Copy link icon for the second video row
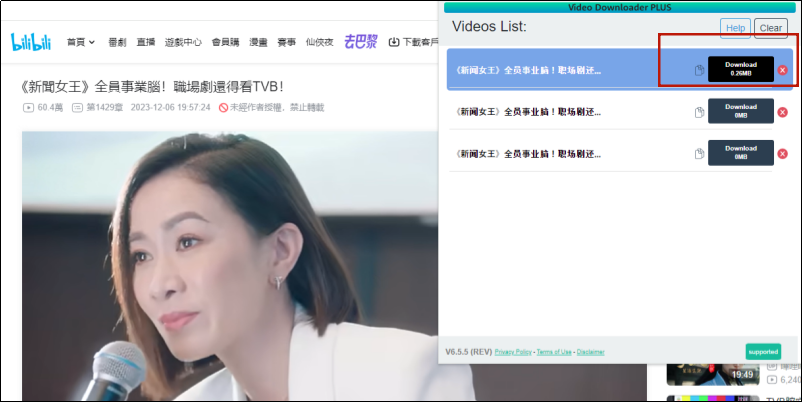Screen dimensions: 803x403 click(x=699, y=112)
